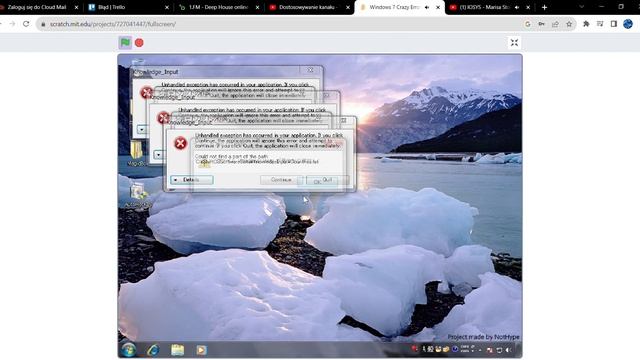Mute the IOSYS YouTube tab audio icon
Viewport: 640px width, 360px height.
click(x=517, y=7)
